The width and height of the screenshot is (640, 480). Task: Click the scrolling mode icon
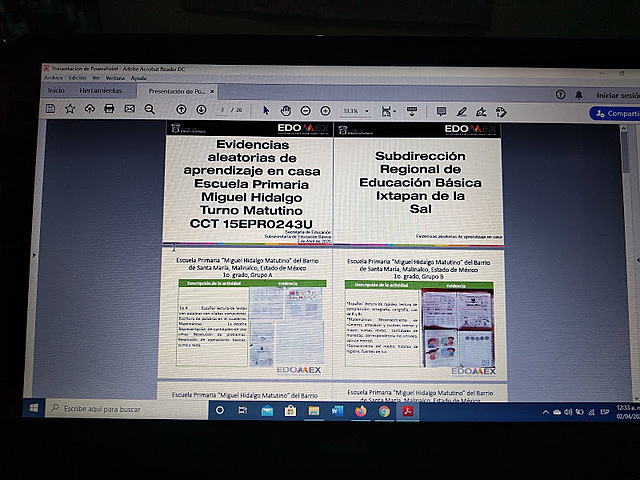pos(412,111)
